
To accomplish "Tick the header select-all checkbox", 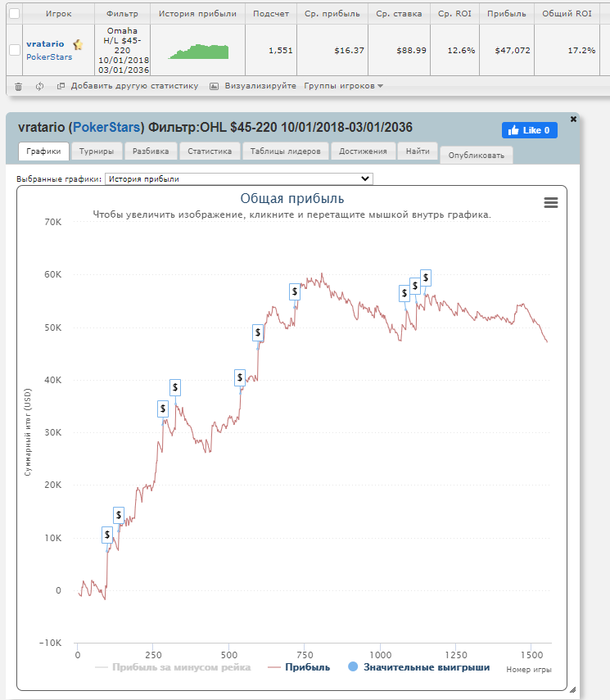I will point(14,13).
